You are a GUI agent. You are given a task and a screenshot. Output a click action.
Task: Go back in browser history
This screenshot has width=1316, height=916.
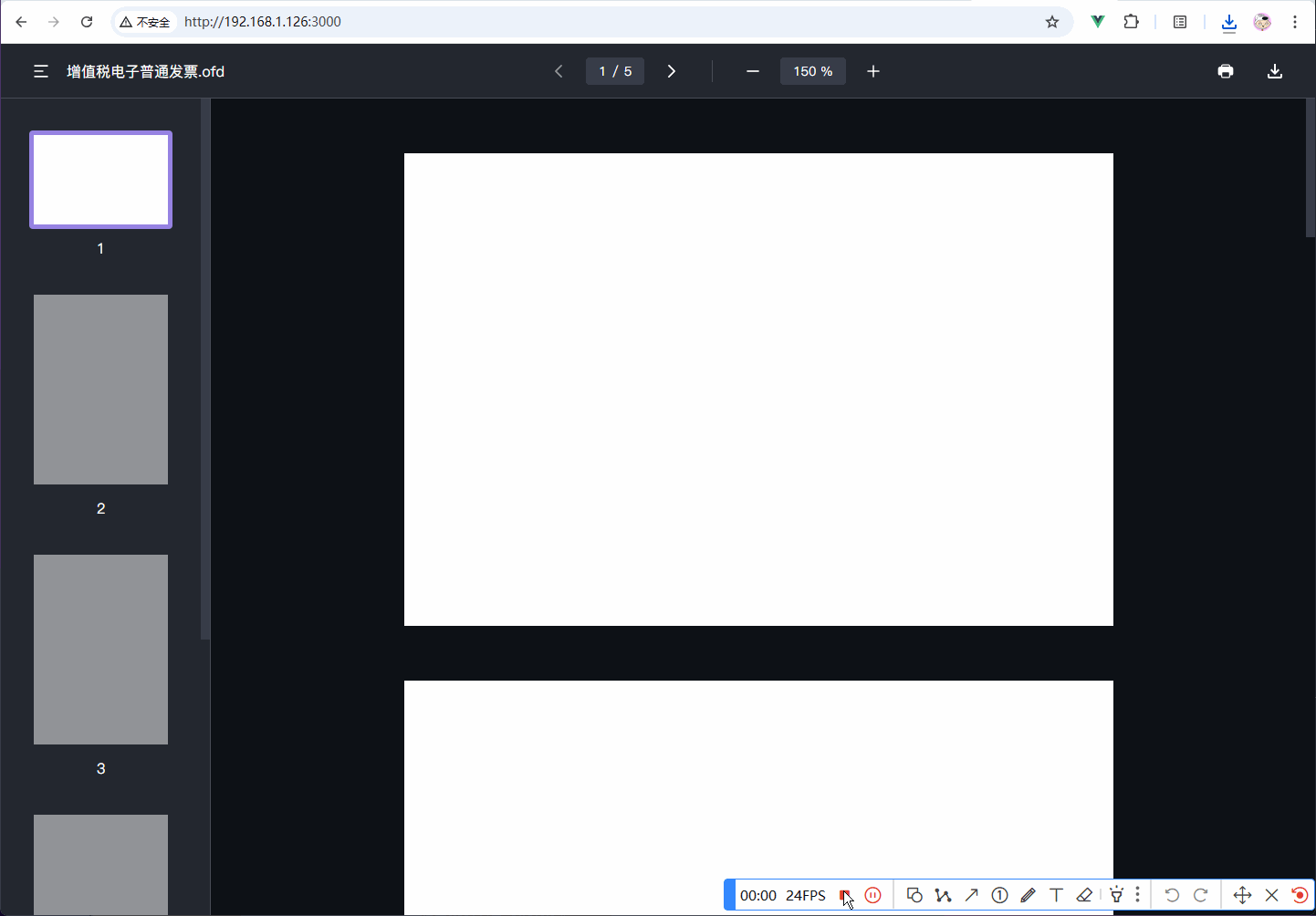tap(21, 22)
